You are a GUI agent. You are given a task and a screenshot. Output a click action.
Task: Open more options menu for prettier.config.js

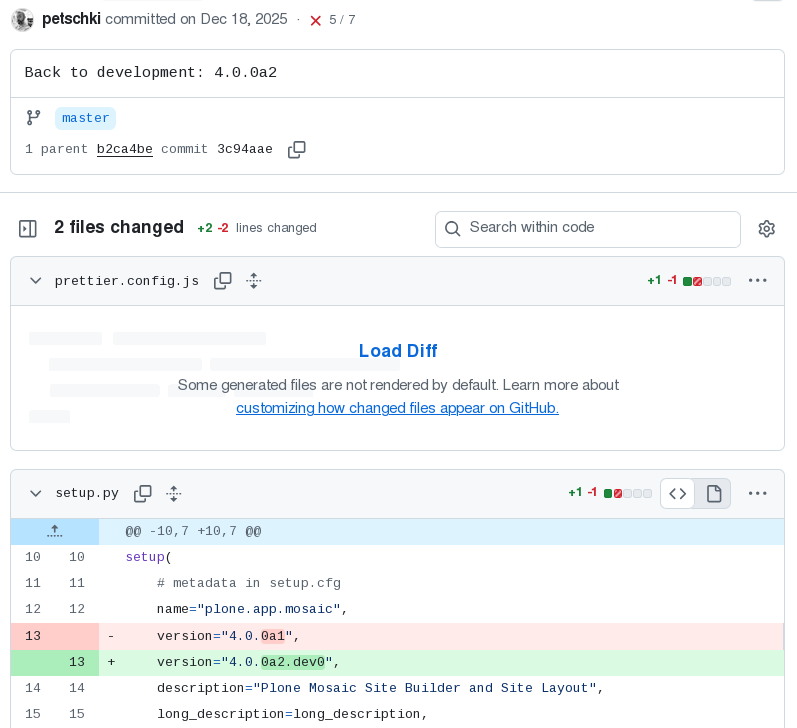click(757, 281)
